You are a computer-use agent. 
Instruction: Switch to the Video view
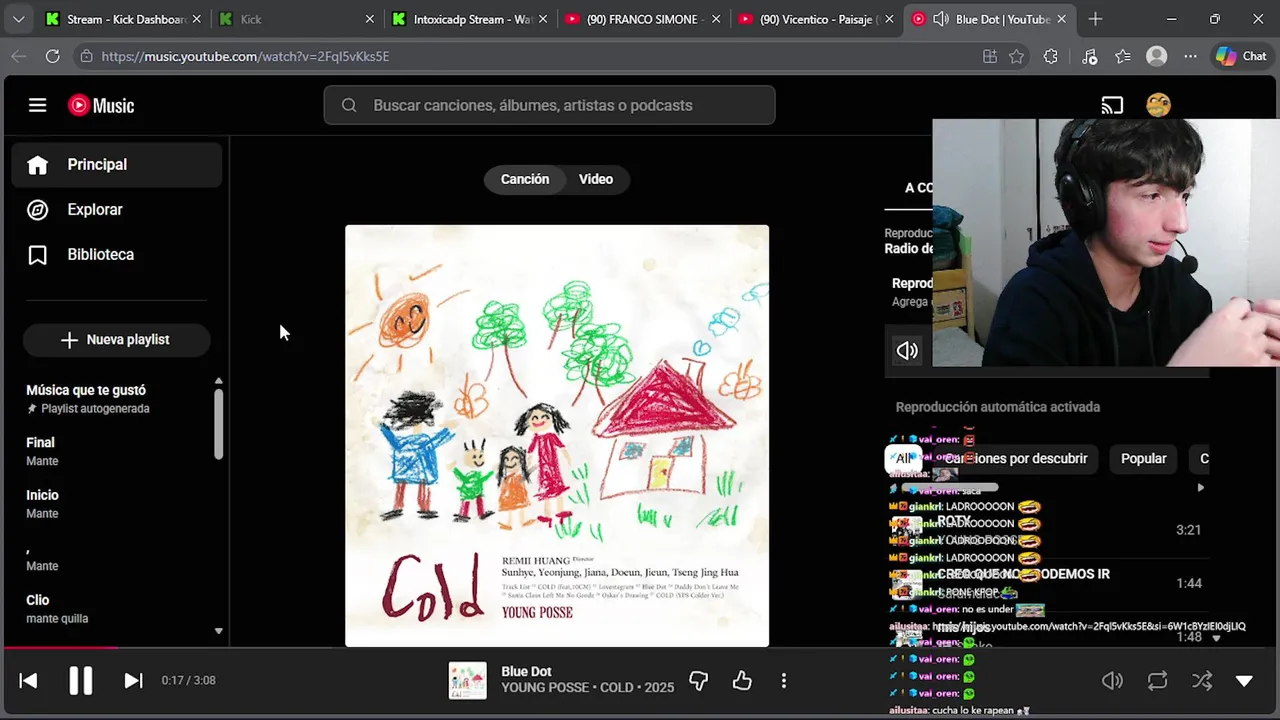[x=596, y=179]
